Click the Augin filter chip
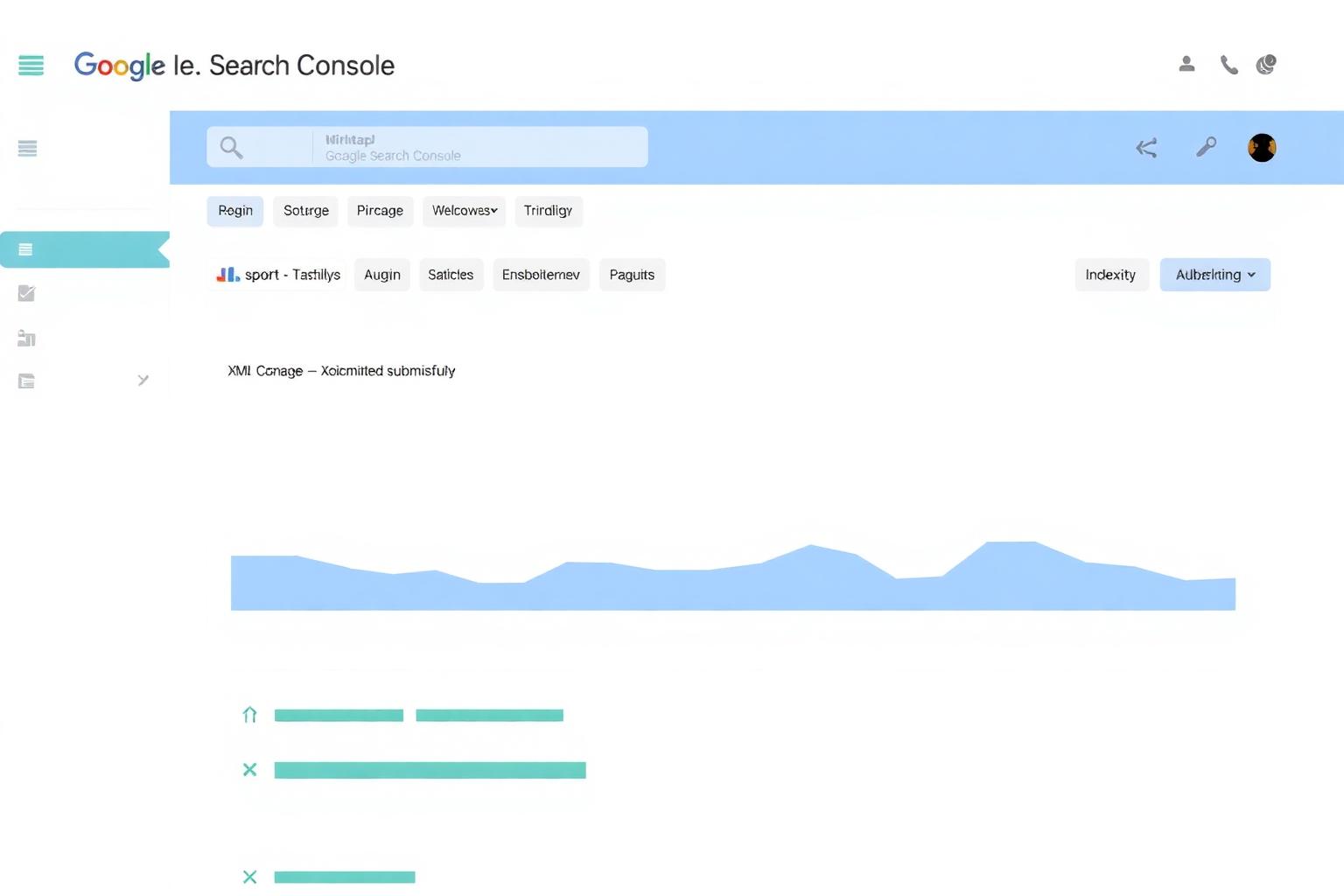The width and height of the screenshot is (1344, 896). [382, 275]
